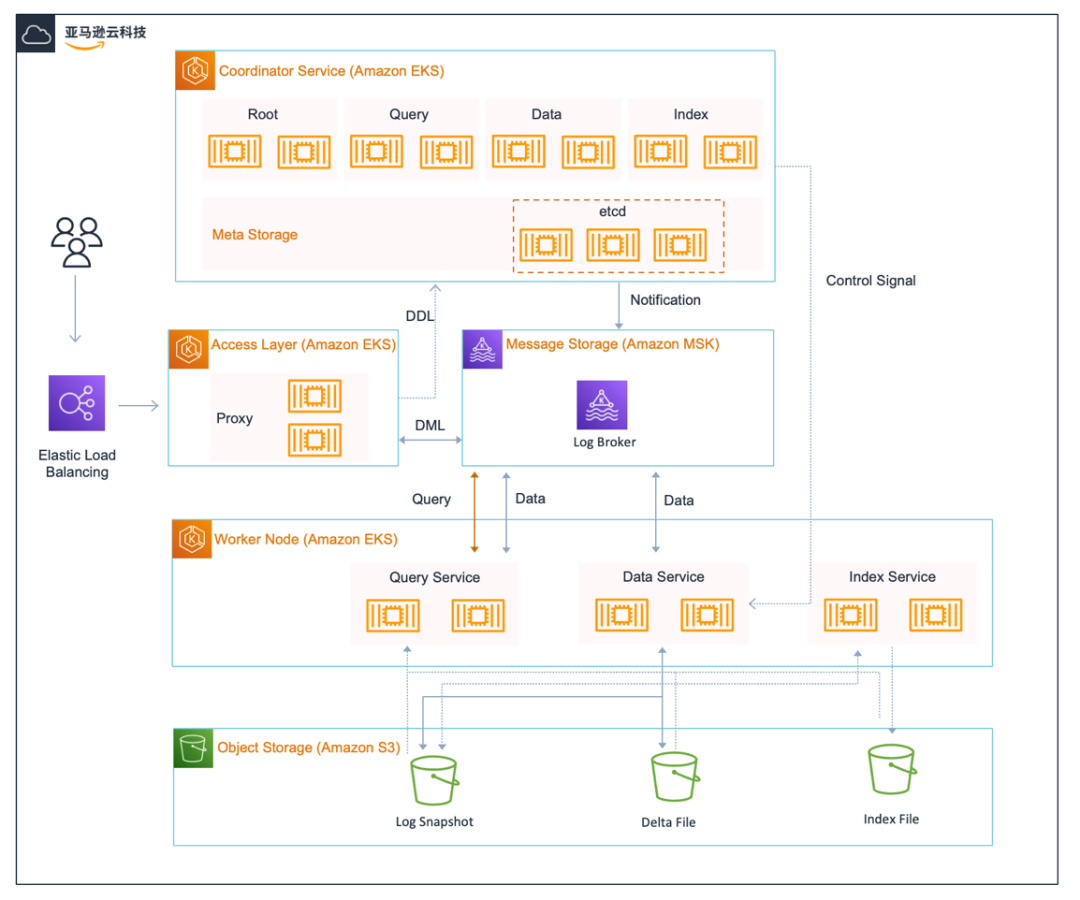
Task: Click the second container icon under Root
Action: (304, 151)
